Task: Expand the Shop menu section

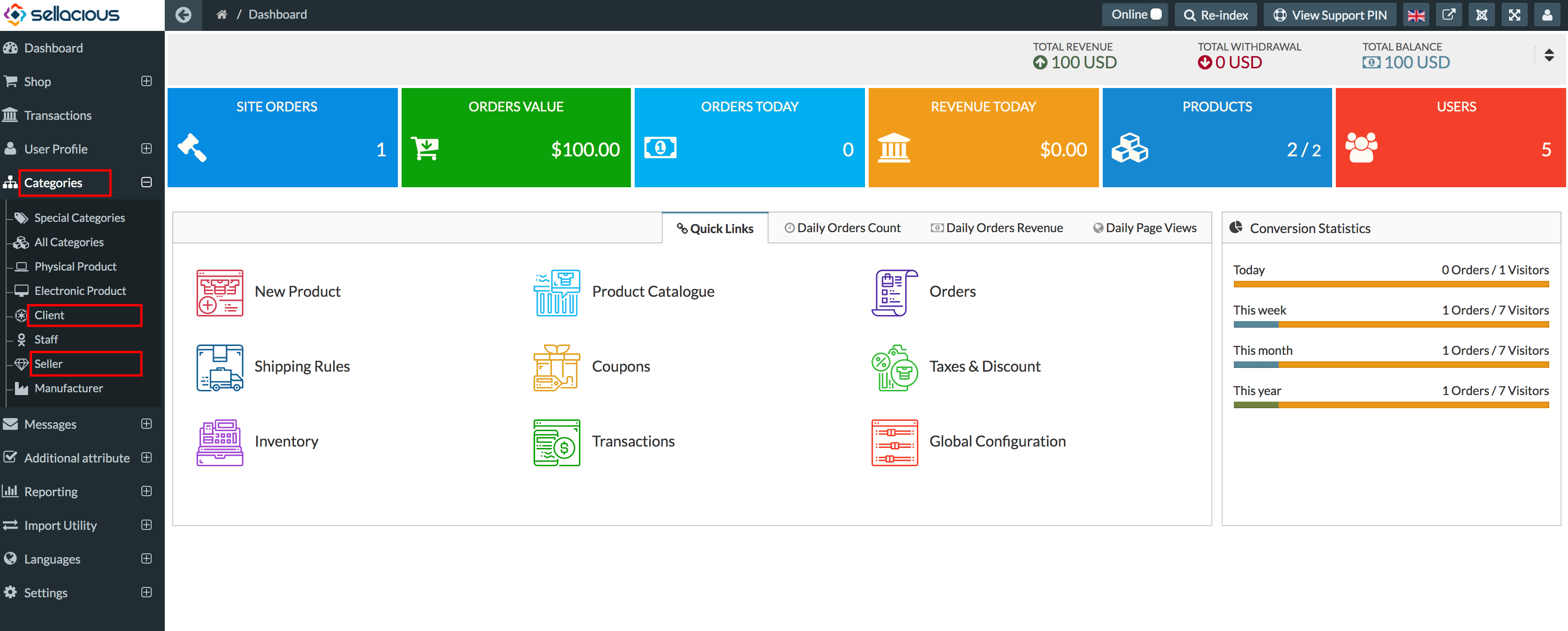Action: (x=146, y=81)
